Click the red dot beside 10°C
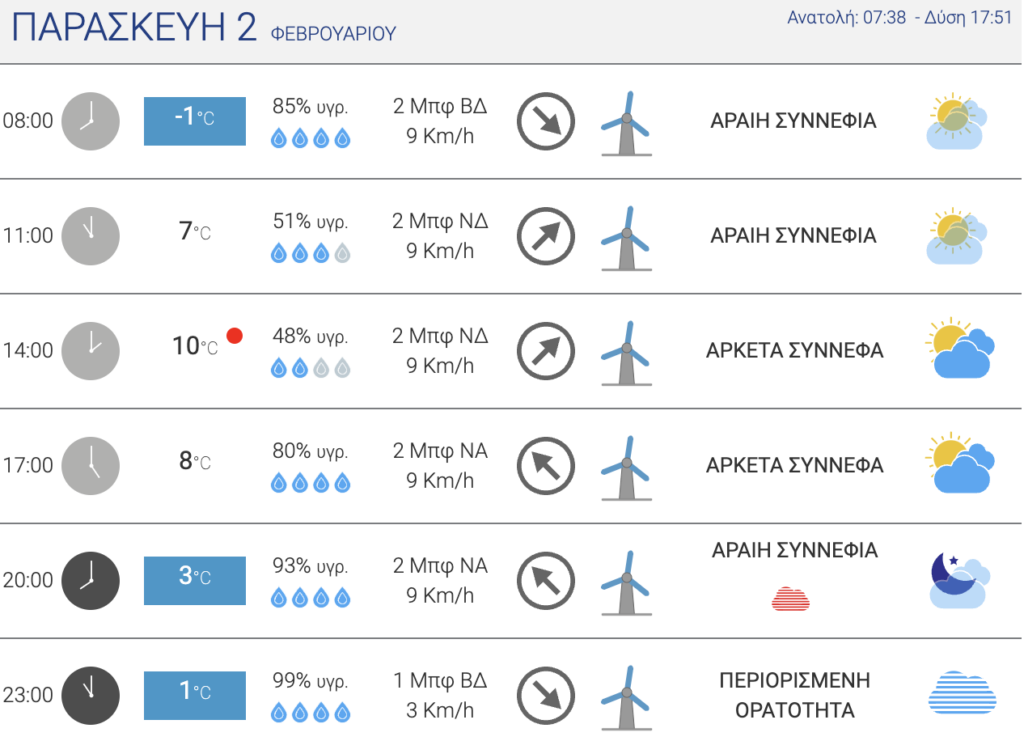Viewport: 1024px width, 741px height. (x=234, y=336)
